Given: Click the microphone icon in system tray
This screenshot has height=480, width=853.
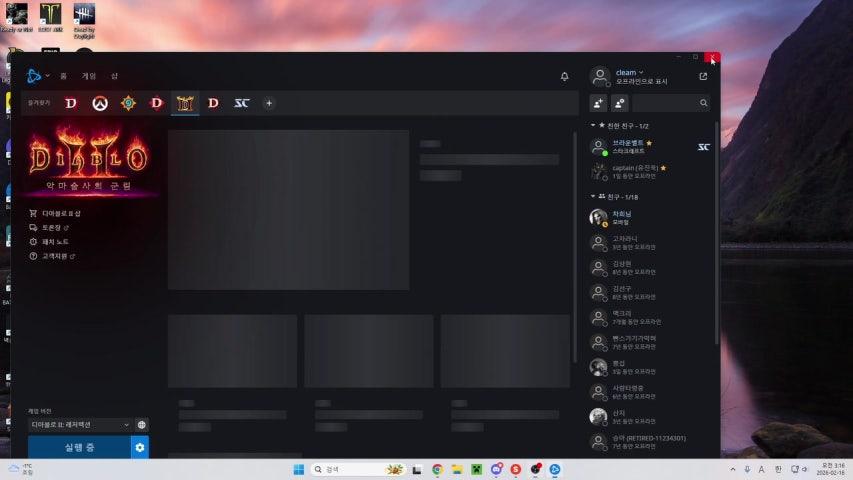Looking at the screenshot, I should coord(747,469).
